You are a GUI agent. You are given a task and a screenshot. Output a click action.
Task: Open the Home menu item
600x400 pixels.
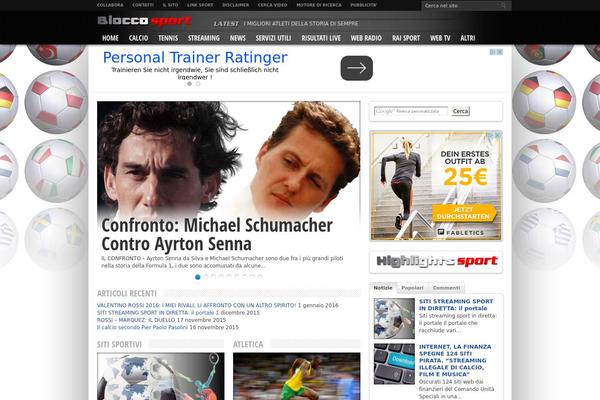[x=110, y=38]
